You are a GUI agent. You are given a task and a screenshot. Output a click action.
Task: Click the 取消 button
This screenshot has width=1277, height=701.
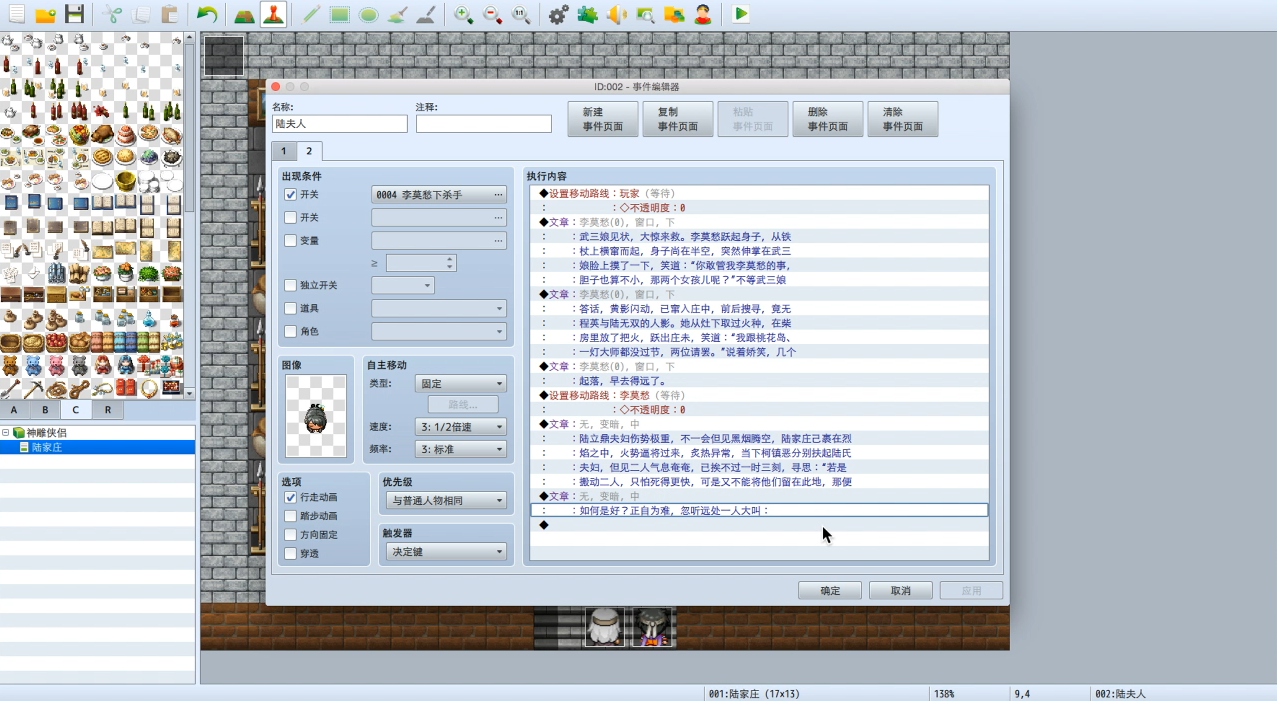tap(900, 591)
